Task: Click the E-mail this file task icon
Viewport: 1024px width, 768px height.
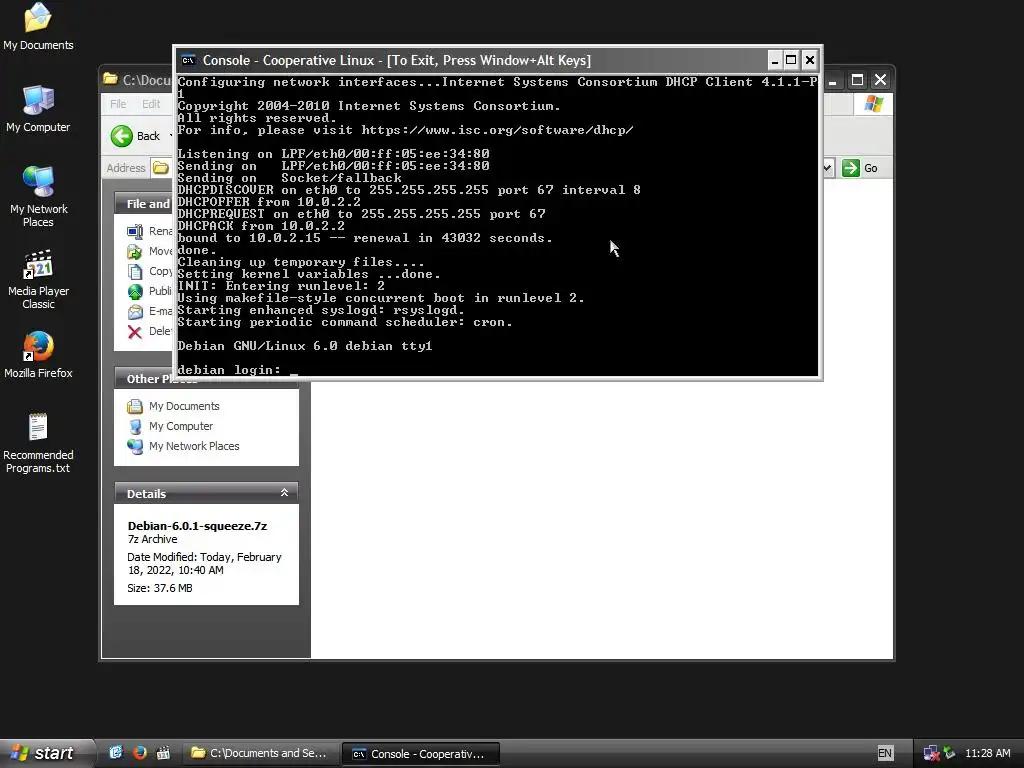Action: point(135,312)
